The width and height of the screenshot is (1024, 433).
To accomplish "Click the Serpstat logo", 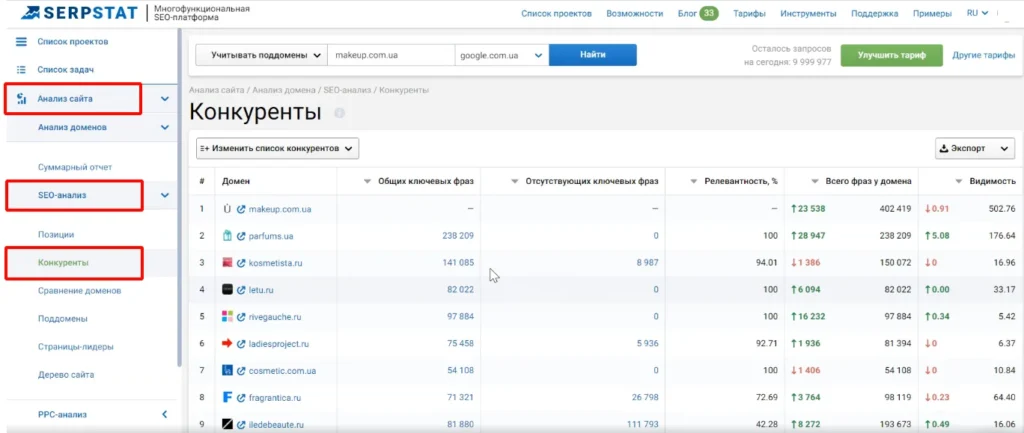I will click(x=80, y=12).
